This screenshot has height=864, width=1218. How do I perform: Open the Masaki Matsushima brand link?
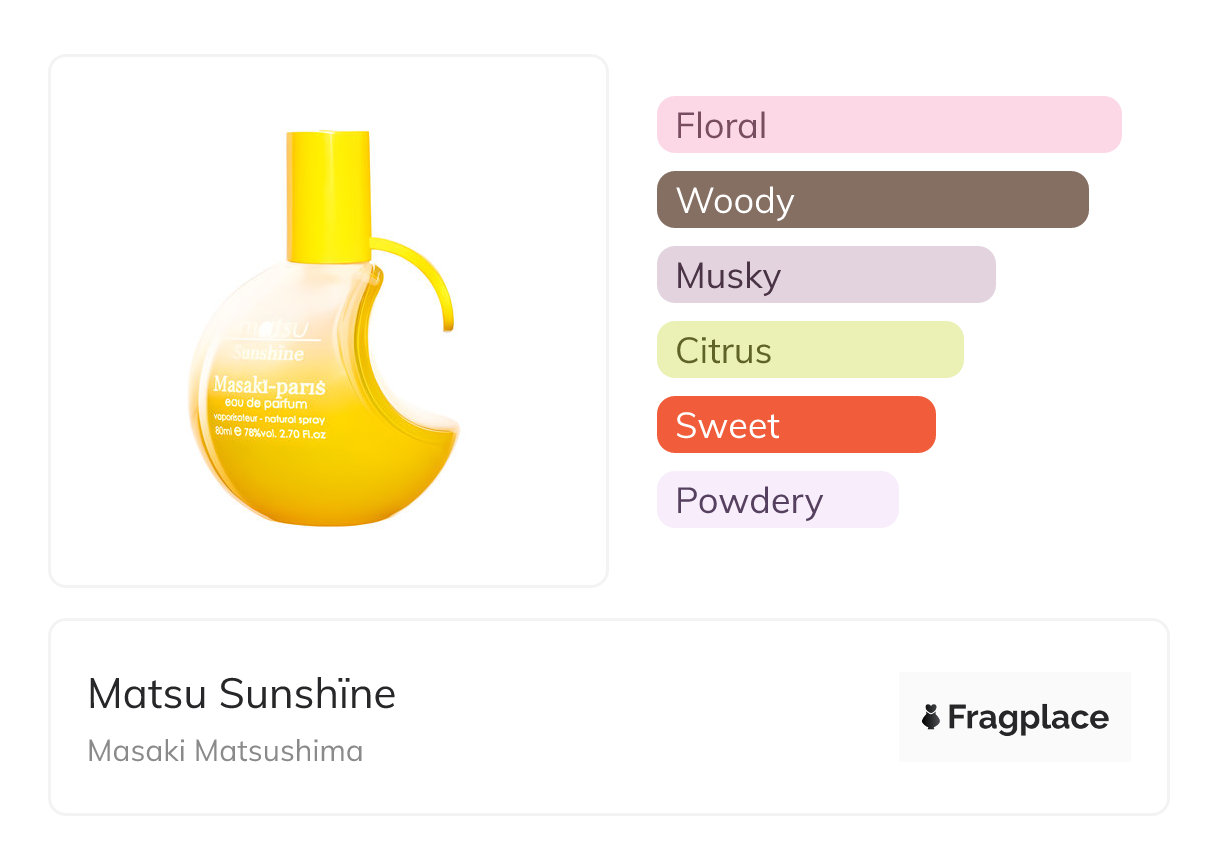coord(225,751)
